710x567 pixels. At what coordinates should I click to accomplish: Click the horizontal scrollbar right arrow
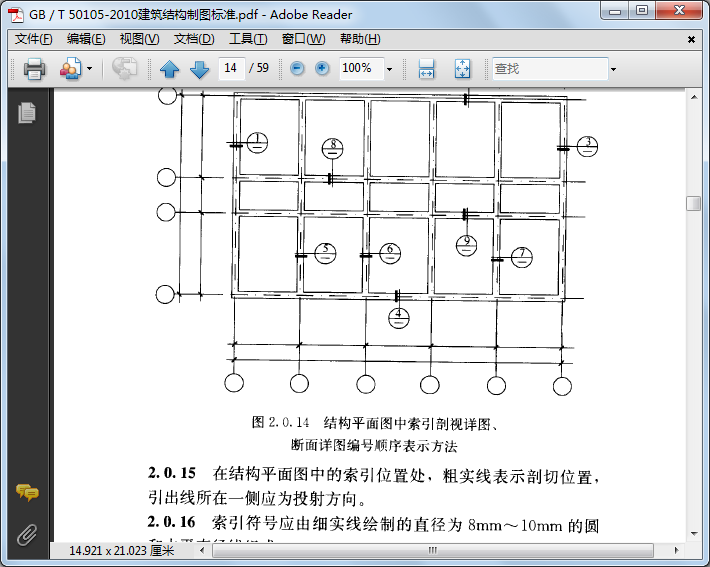click(676, 551)
